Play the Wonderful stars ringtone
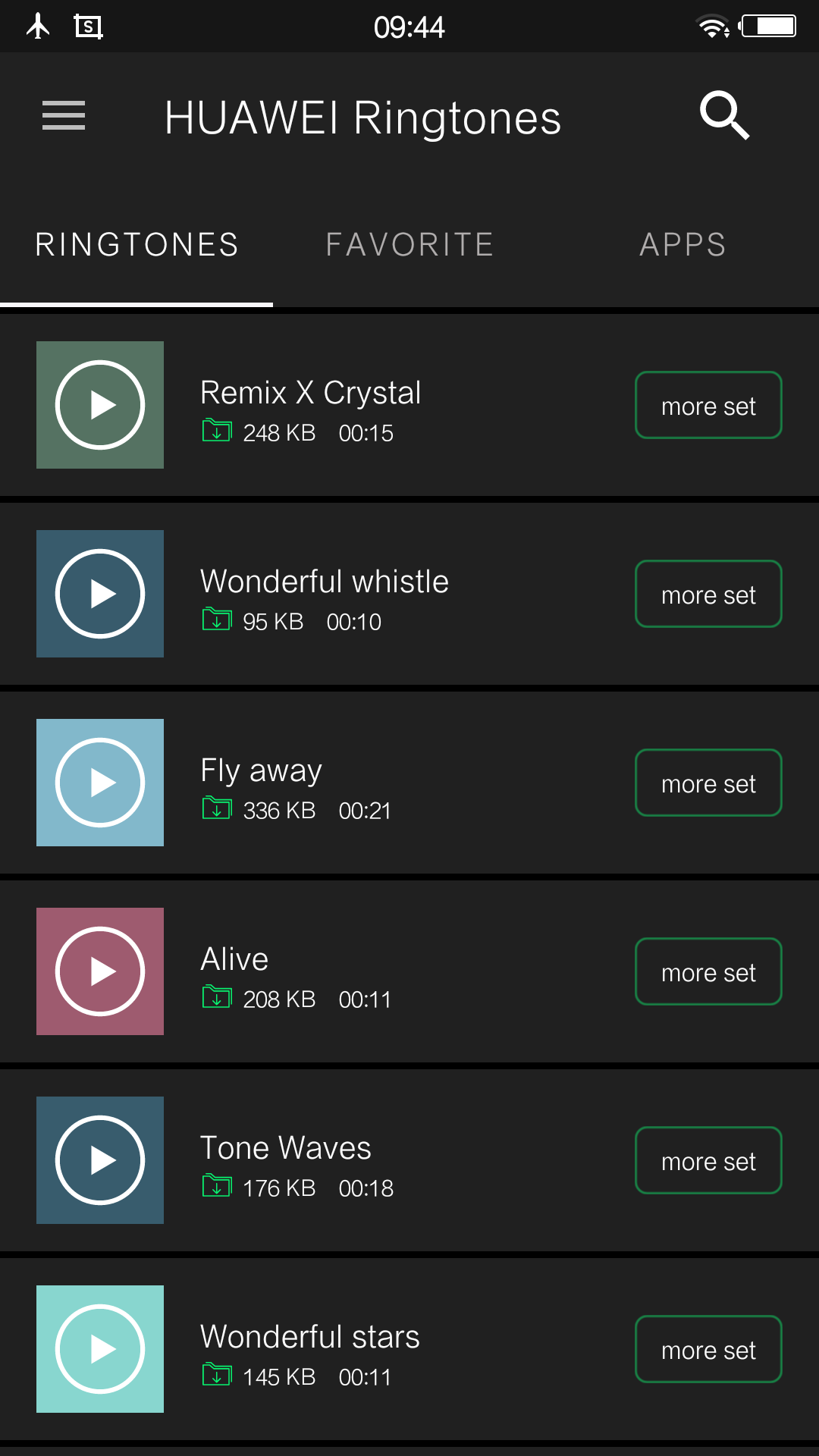 [x=100, y=1349]
